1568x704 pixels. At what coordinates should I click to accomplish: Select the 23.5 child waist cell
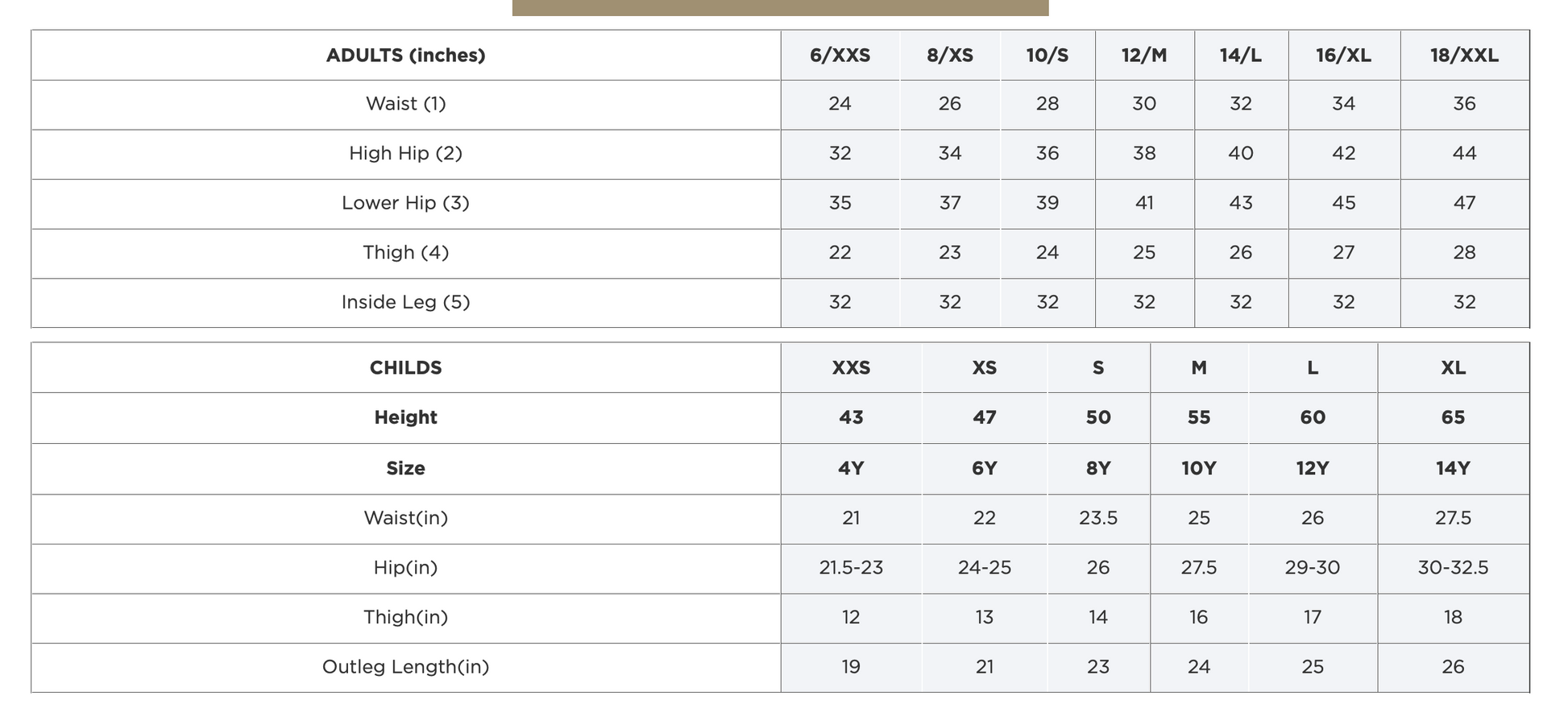[x=1097, y=518]
